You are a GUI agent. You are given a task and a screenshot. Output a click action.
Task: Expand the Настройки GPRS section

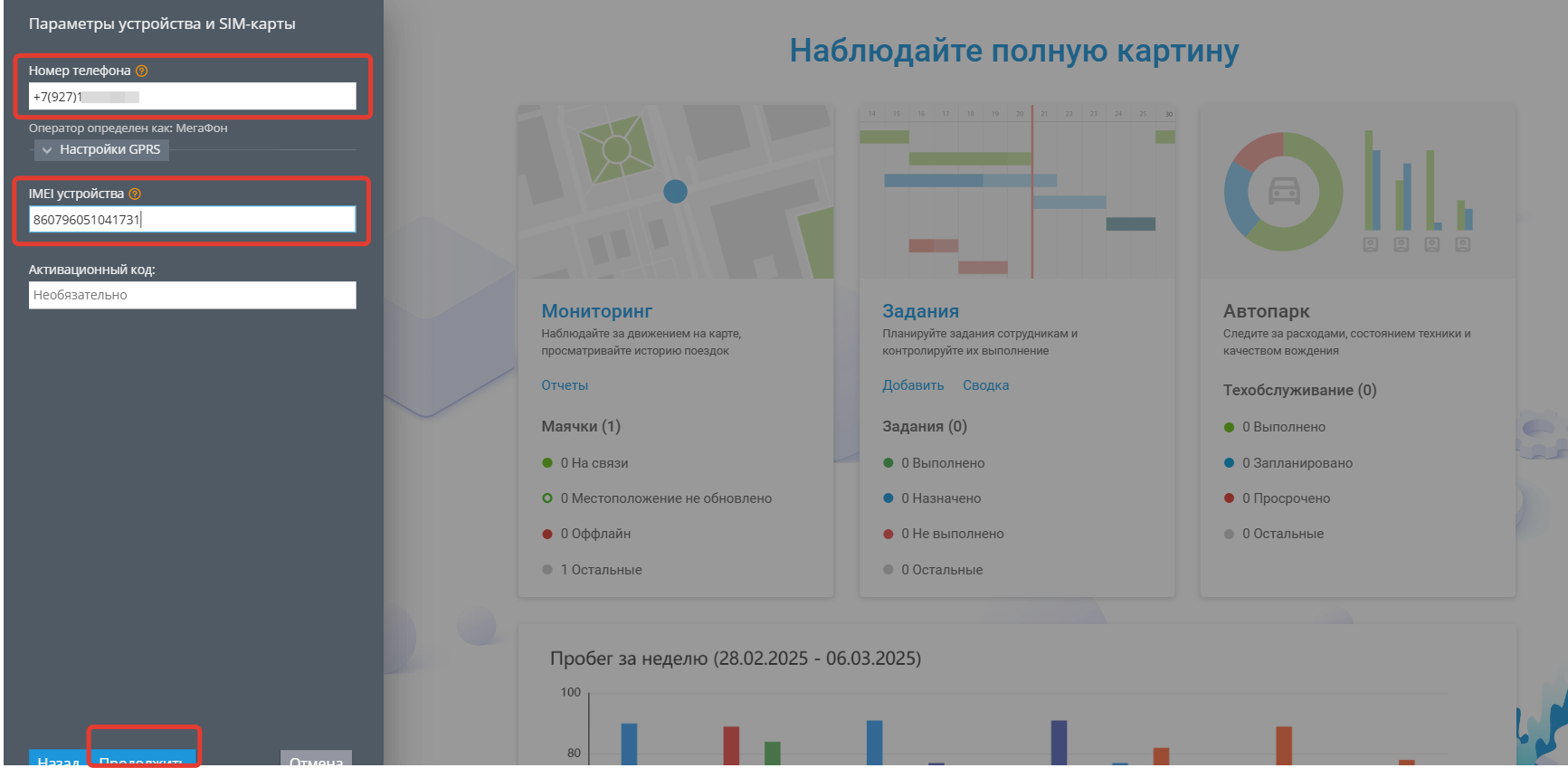[x=109, y=149]
